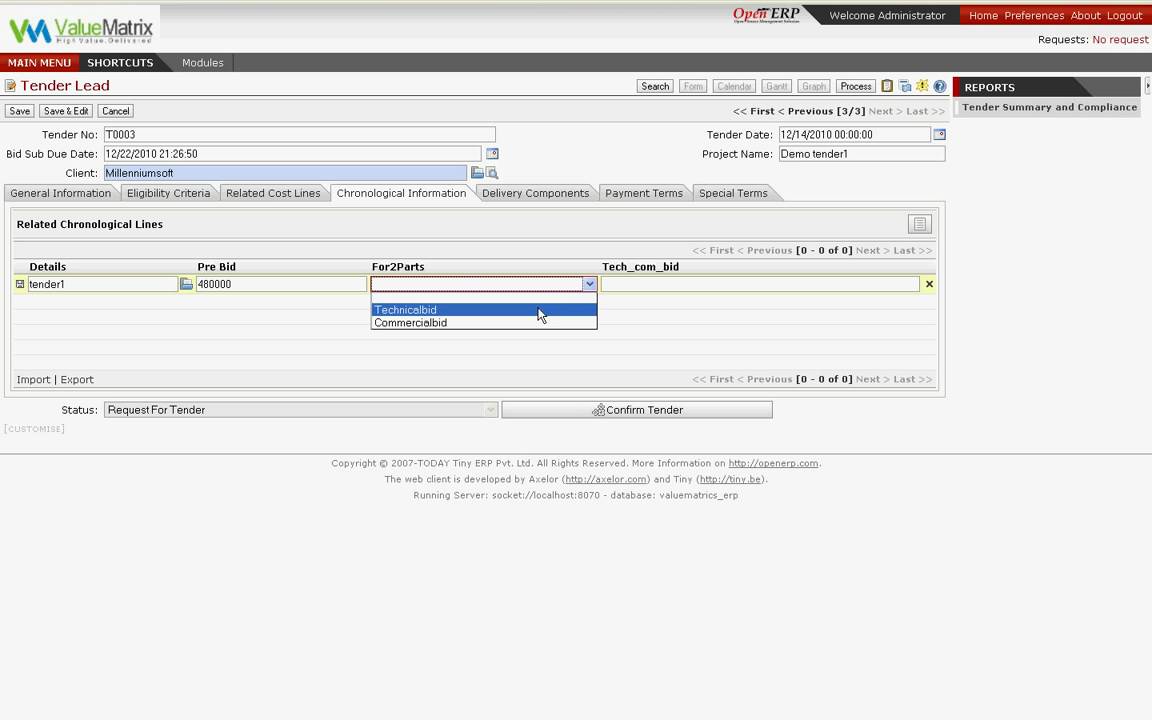Click Save & Edit button
1152x720 pixels.
(66, 111)
